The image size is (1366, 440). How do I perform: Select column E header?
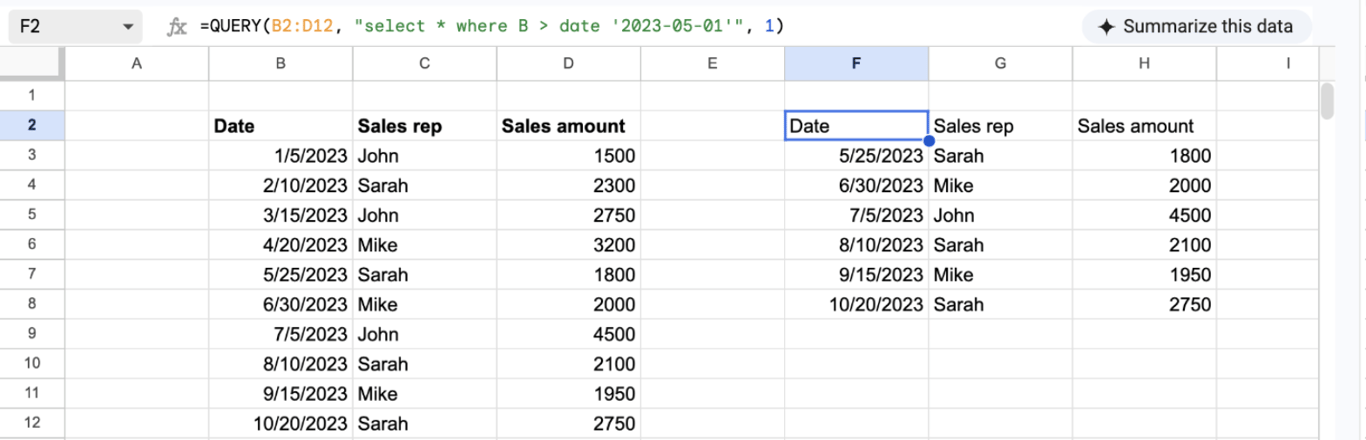713,63
